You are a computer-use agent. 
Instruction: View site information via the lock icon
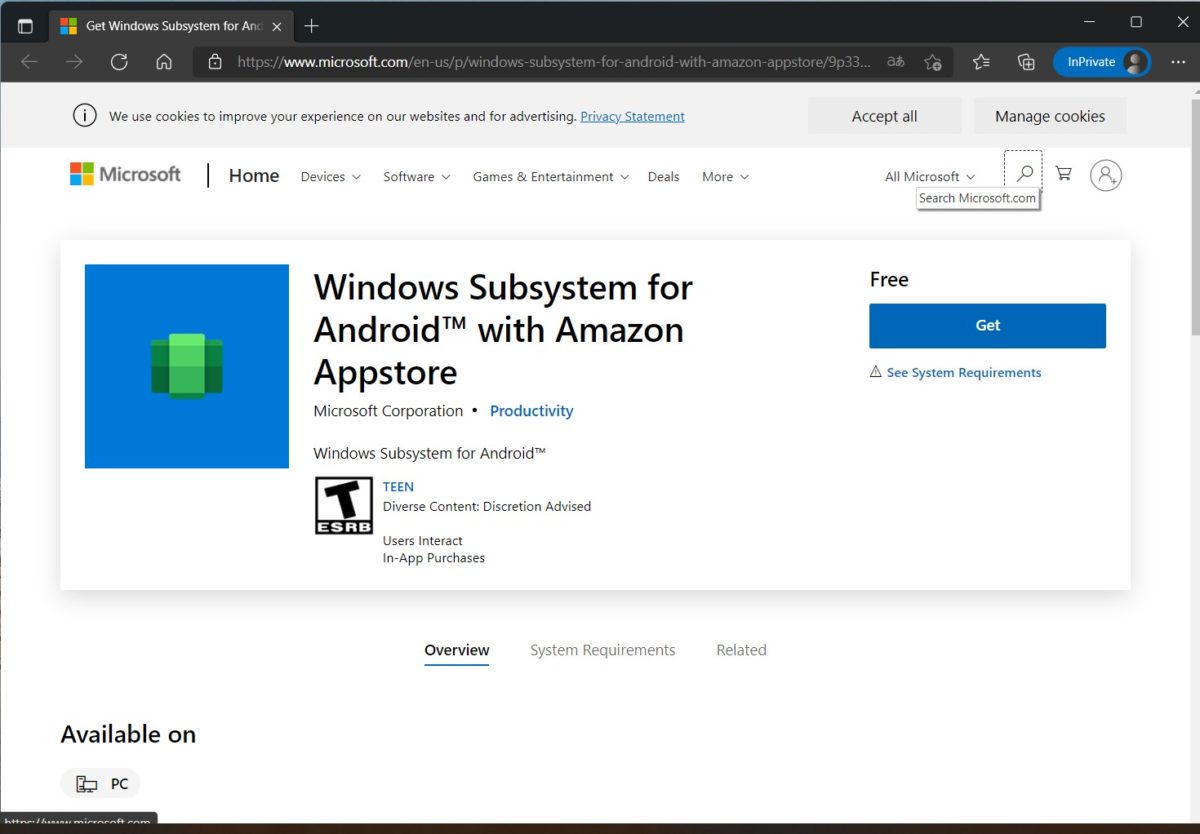click(x=214, y=62)
